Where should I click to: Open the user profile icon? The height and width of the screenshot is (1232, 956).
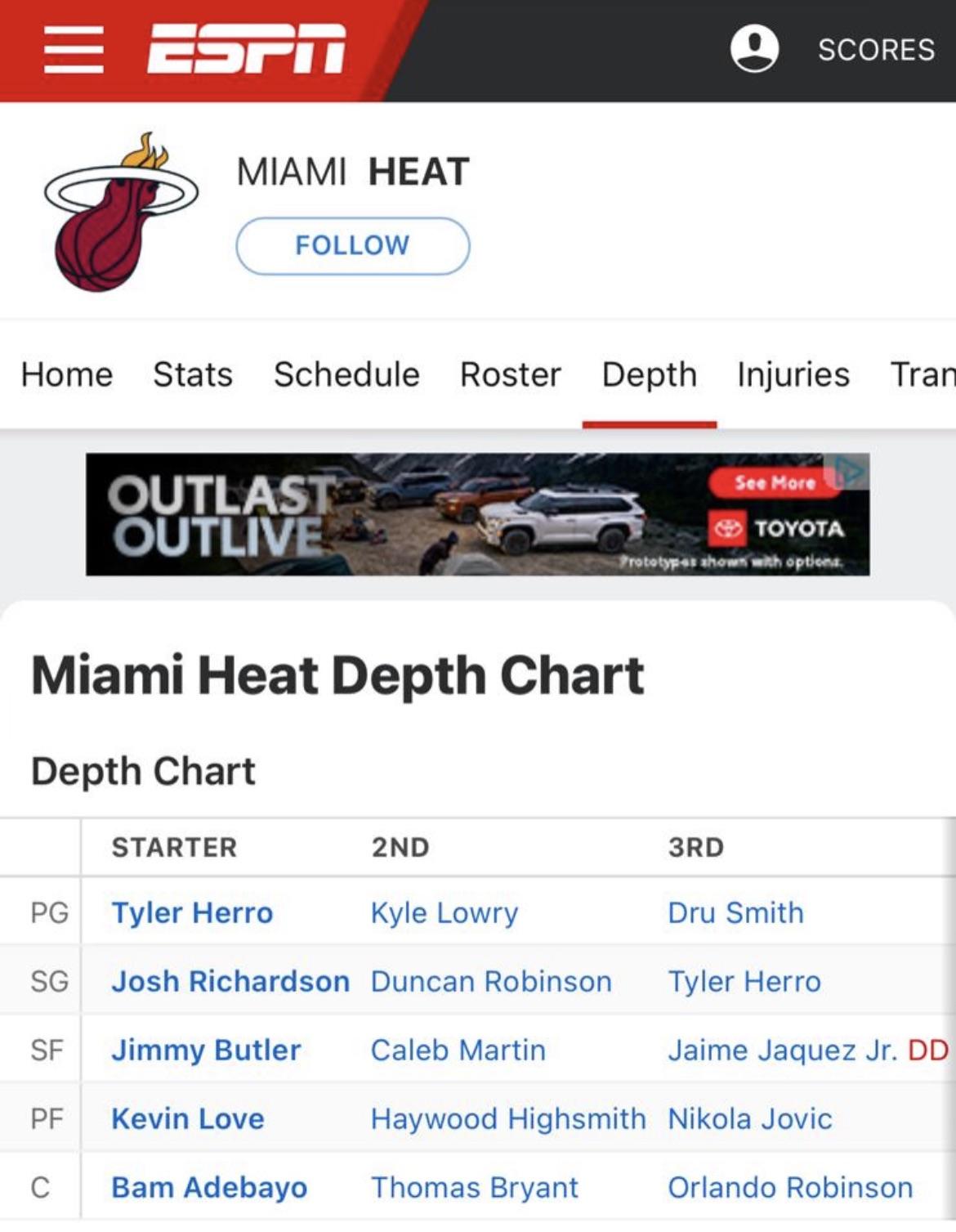pos(753,49)
